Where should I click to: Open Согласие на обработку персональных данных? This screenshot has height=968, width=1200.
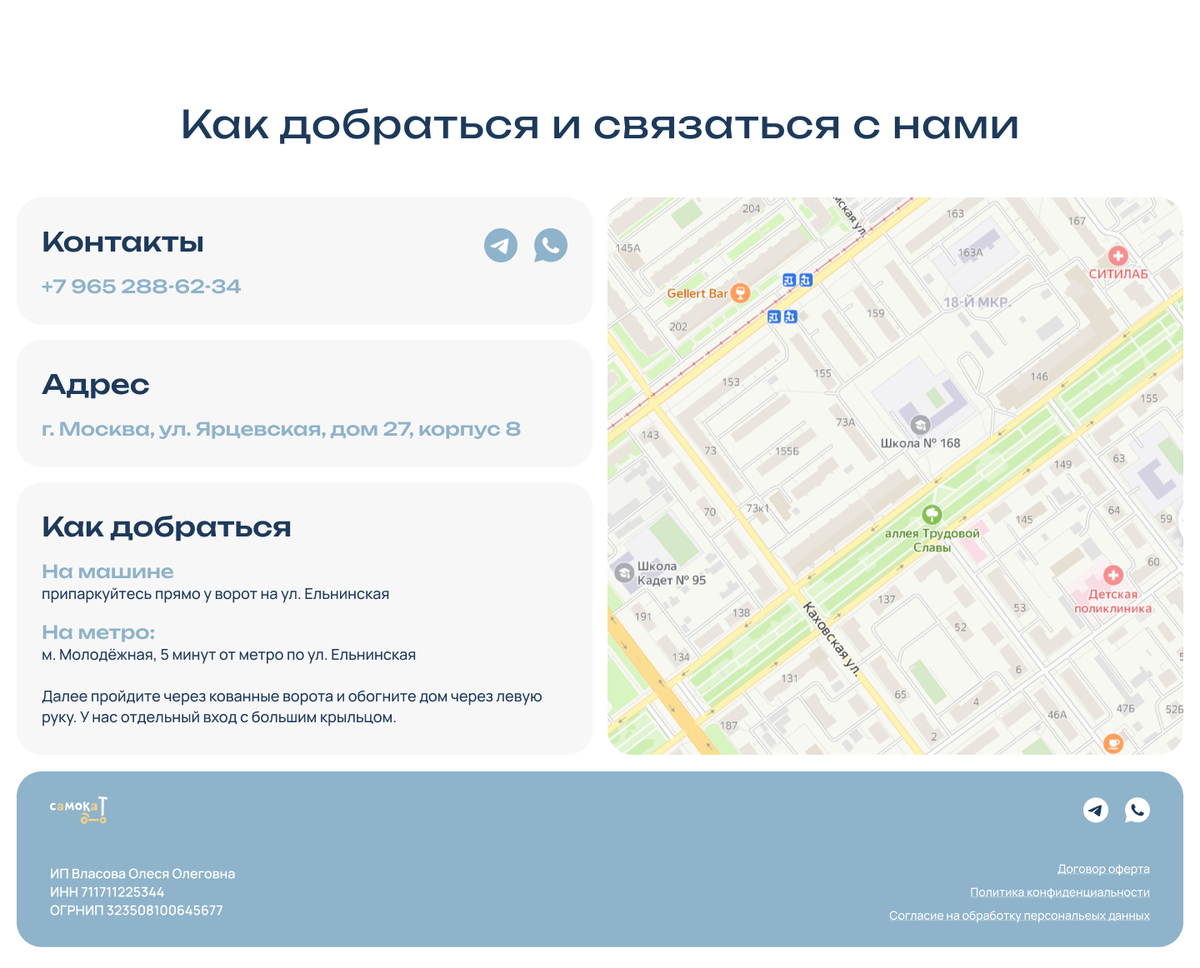click(x=1019, y=916)
